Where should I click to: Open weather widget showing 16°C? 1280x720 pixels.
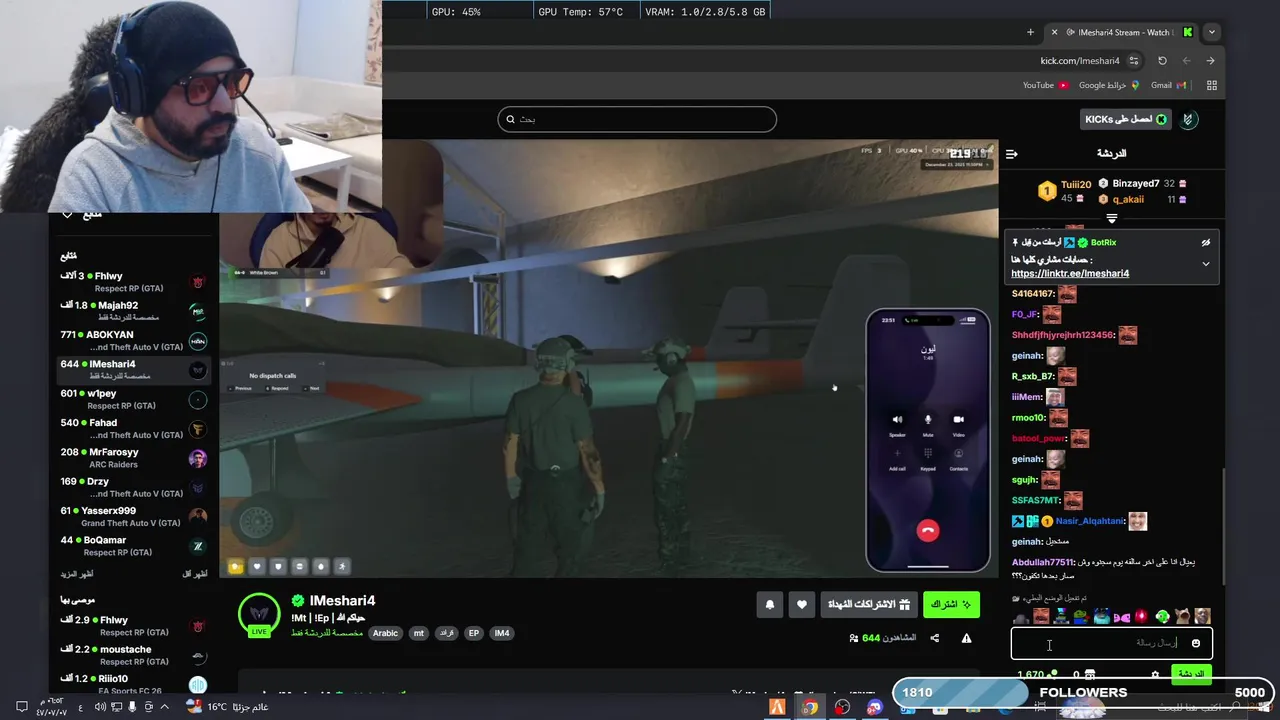[229, 707]
